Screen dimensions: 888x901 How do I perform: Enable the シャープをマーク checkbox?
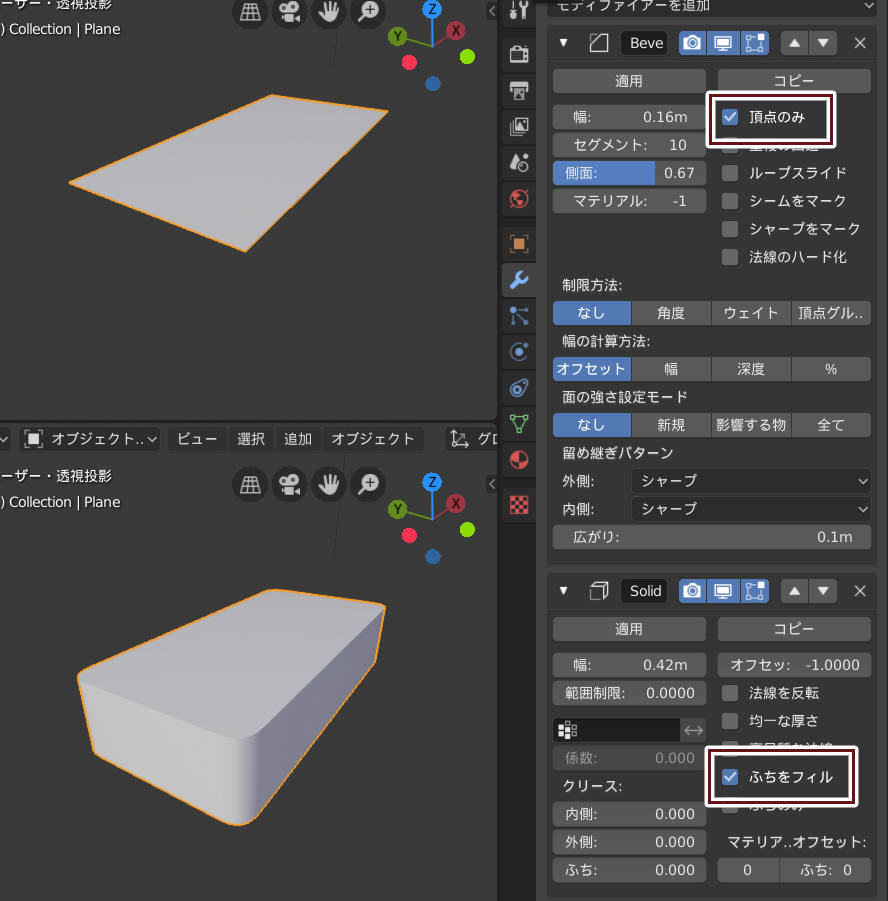(730, 229)
